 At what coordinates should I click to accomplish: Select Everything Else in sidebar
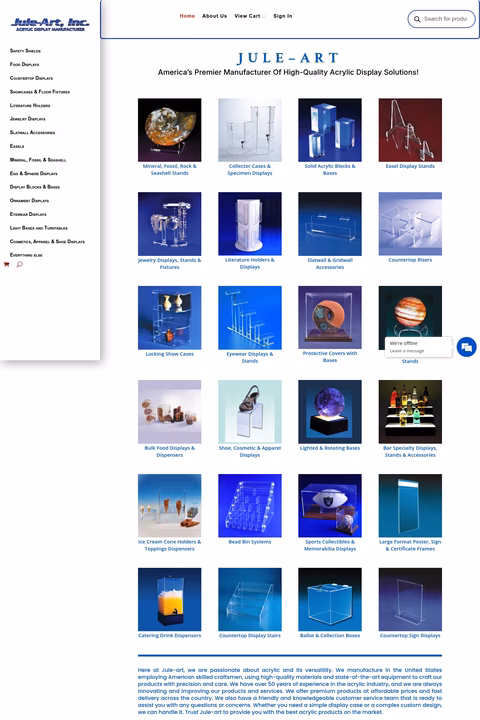(26, 255)
